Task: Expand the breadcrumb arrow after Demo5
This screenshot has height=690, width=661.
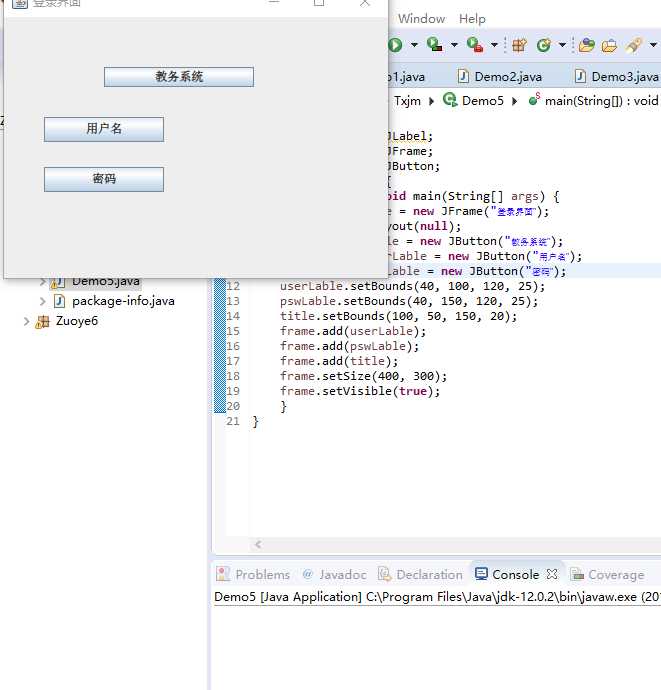Action: pos(514,101)
